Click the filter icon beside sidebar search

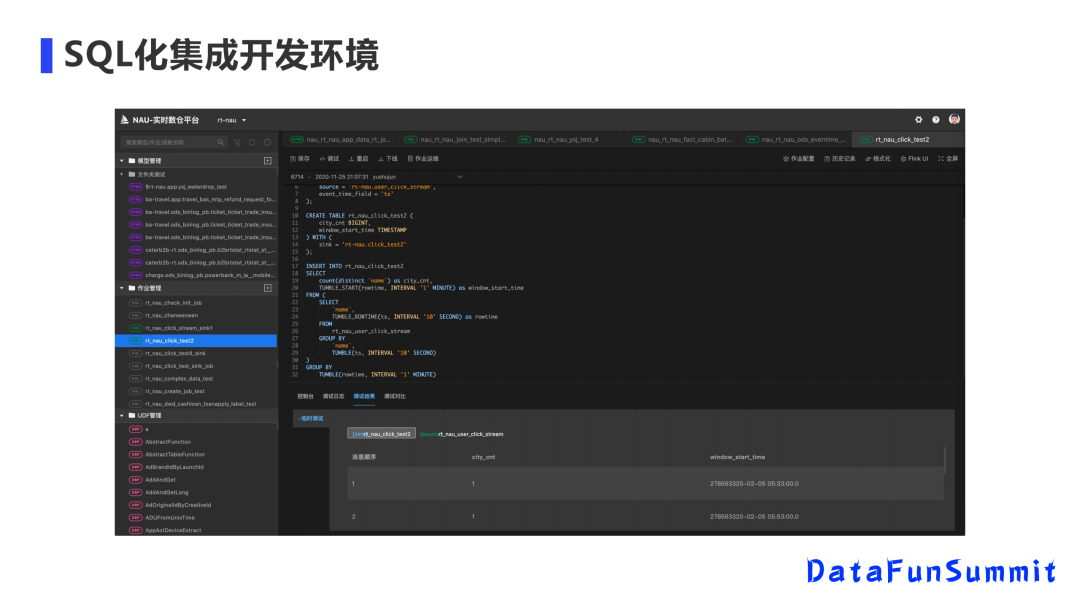(x=237, y=143)
